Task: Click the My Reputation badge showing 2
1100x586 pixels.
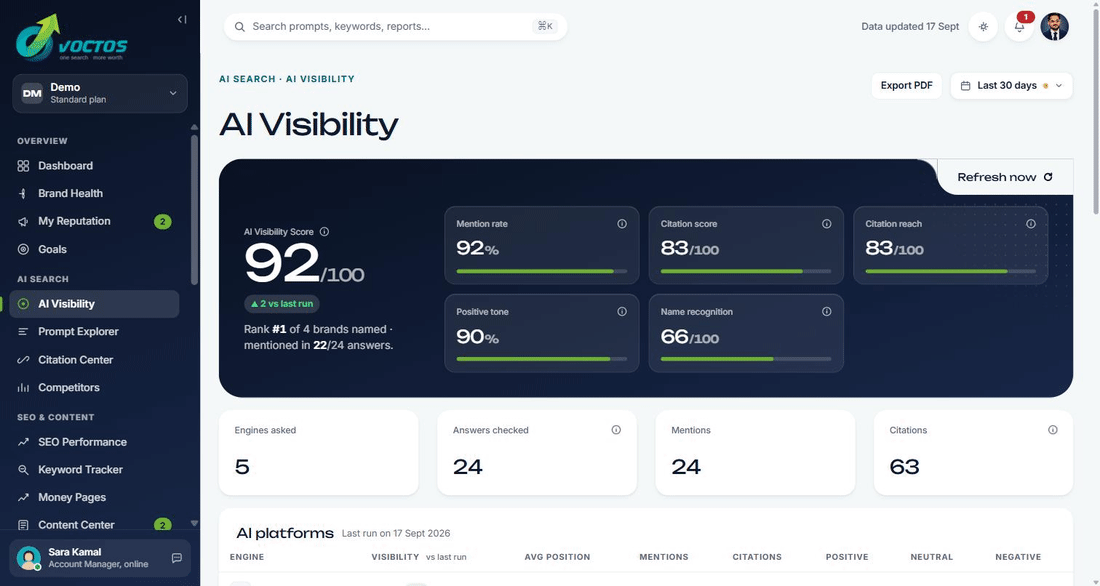Action: coord(163,222)
